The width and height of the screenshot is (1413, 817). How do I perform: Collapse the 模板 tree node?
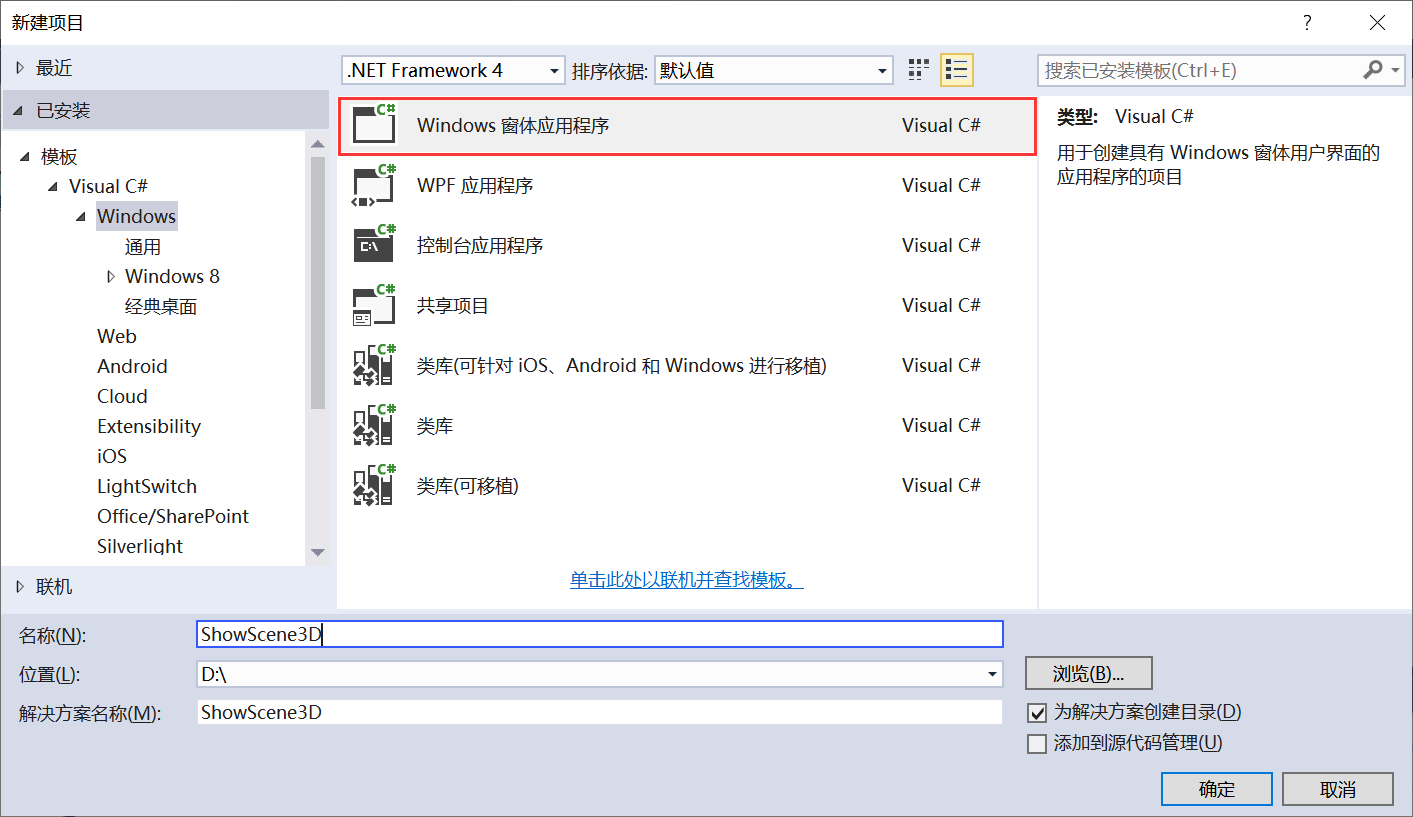pyautogui.click(x=25, y=157)
